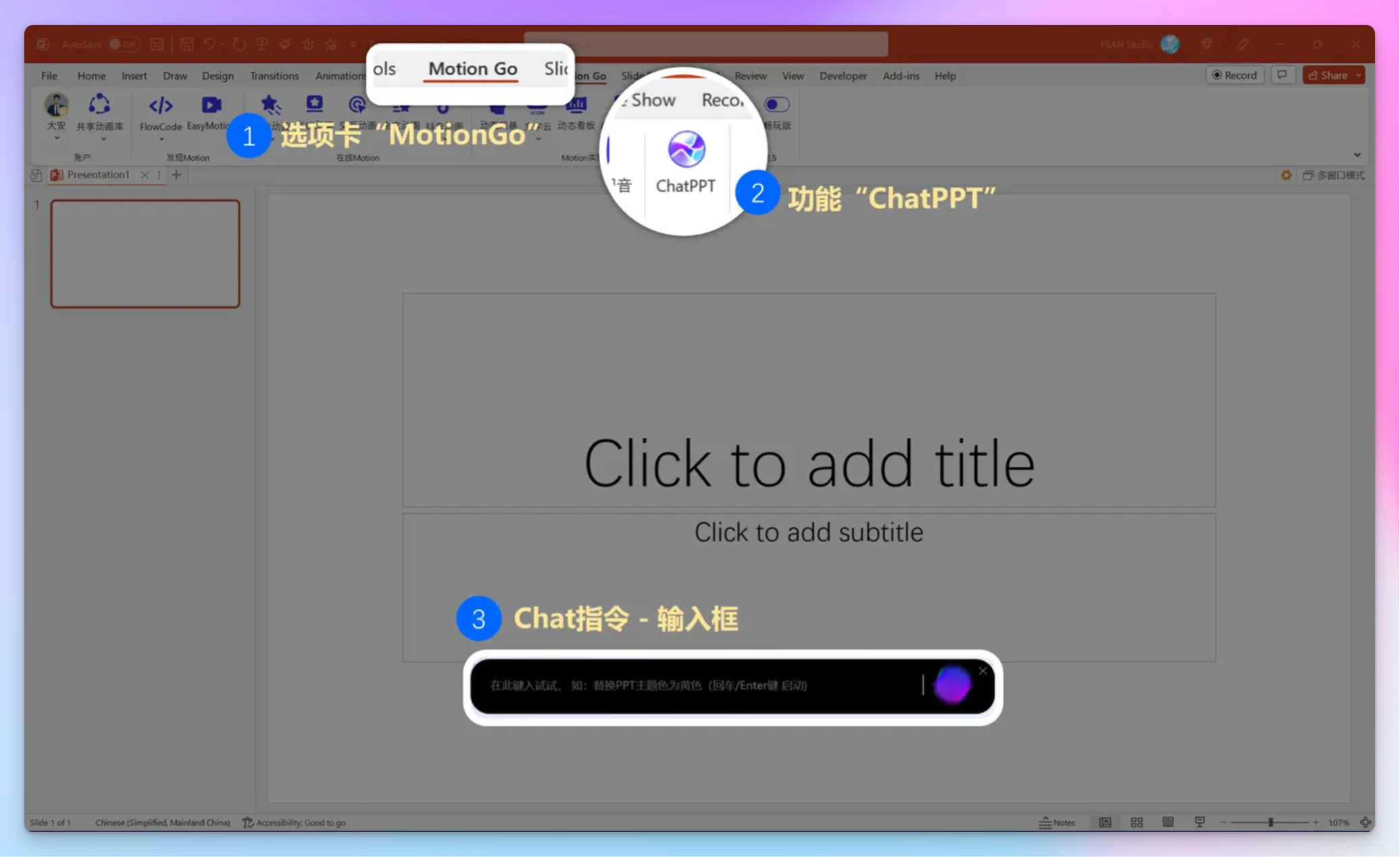Viewport: 1400px width, 857px height.
Task: Select the FlowCode tool
Action: [x=161, y=108]
